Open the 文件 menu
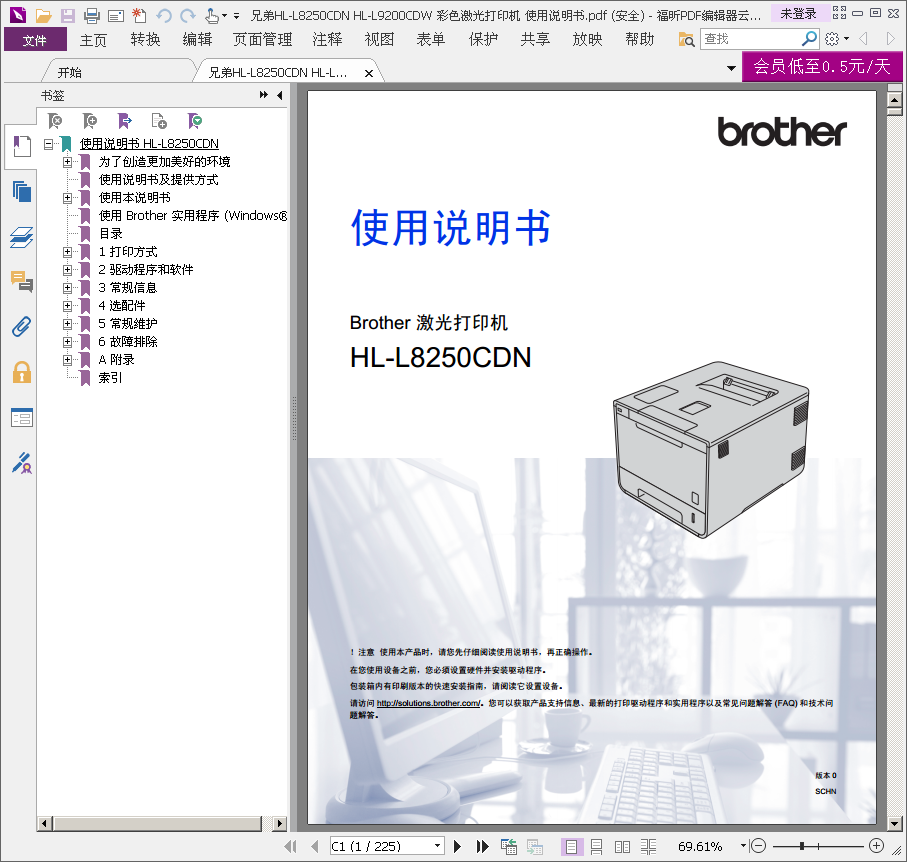 [x=35, y=40]
